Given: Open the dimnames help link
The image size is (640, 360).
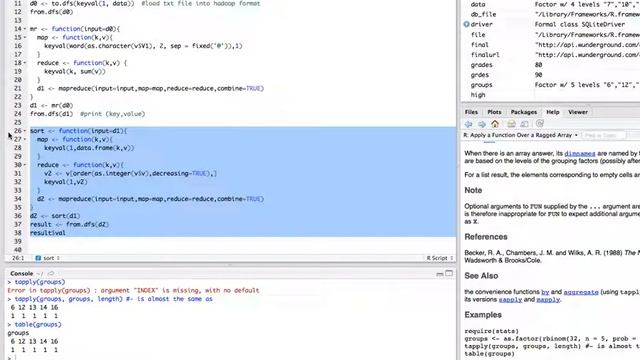Looking at the screenshot, I should click(x=580, y=153).
